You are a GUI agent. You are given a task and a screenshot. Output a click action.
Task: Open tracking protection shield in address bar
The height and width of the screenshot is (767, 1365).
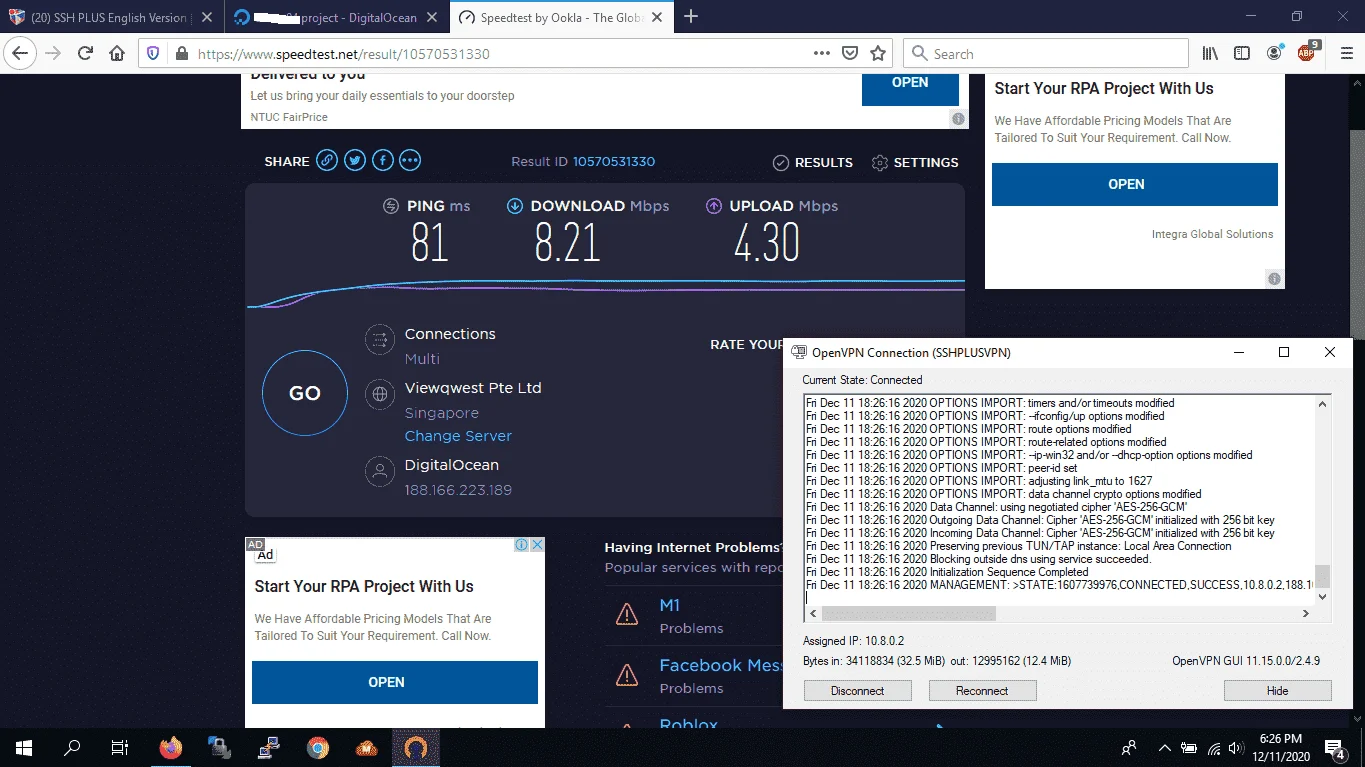pyautogui.click(x=153, y=54)
